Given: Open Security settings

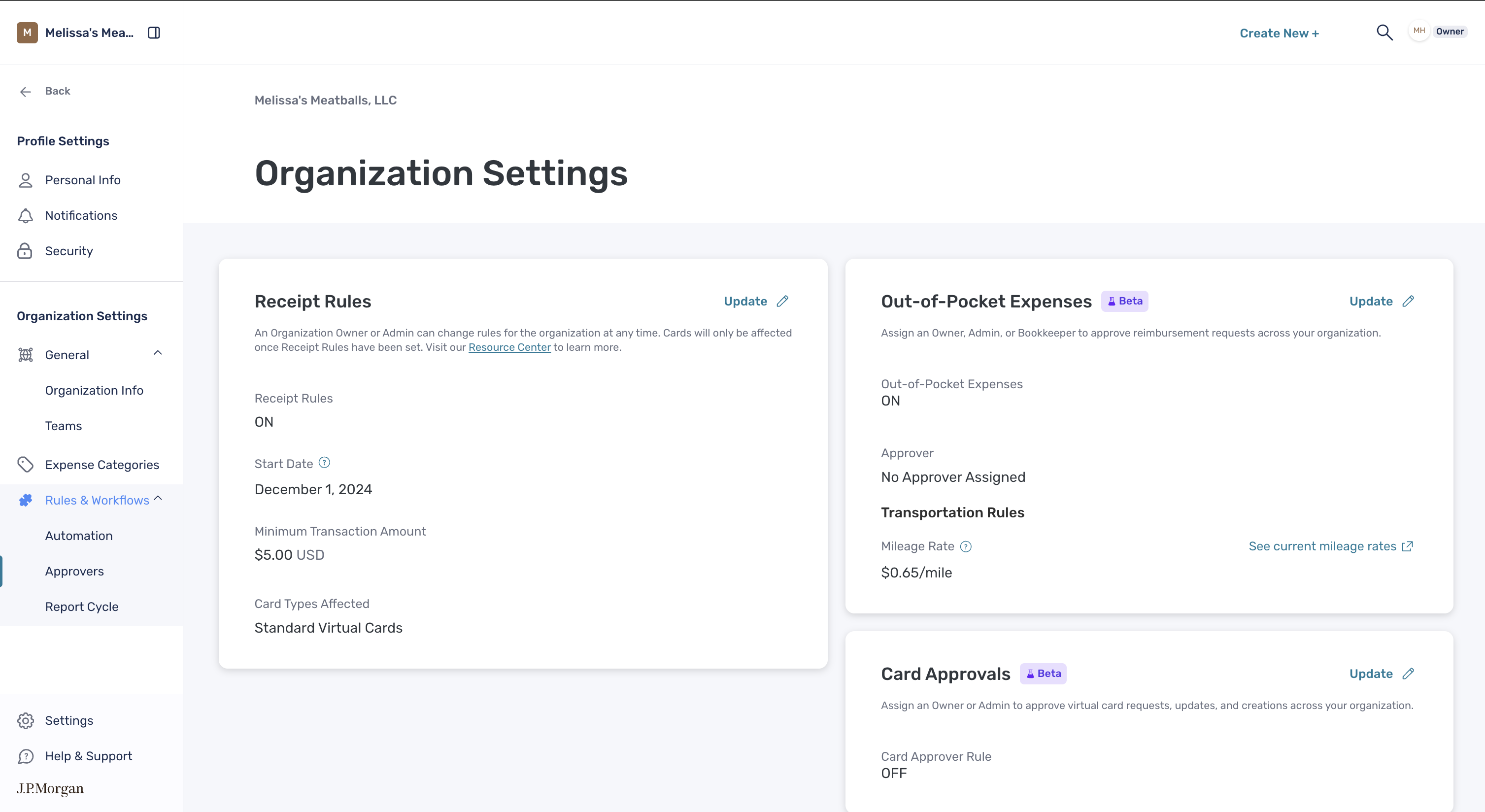Looking at the screenshot, I should click(x=69, y=251).
